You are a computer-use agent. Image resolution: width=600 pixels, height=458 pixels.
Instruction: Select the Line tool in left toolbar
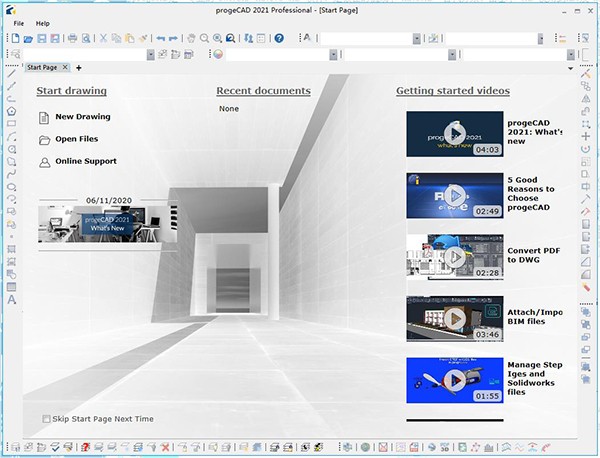pos(11,74)
